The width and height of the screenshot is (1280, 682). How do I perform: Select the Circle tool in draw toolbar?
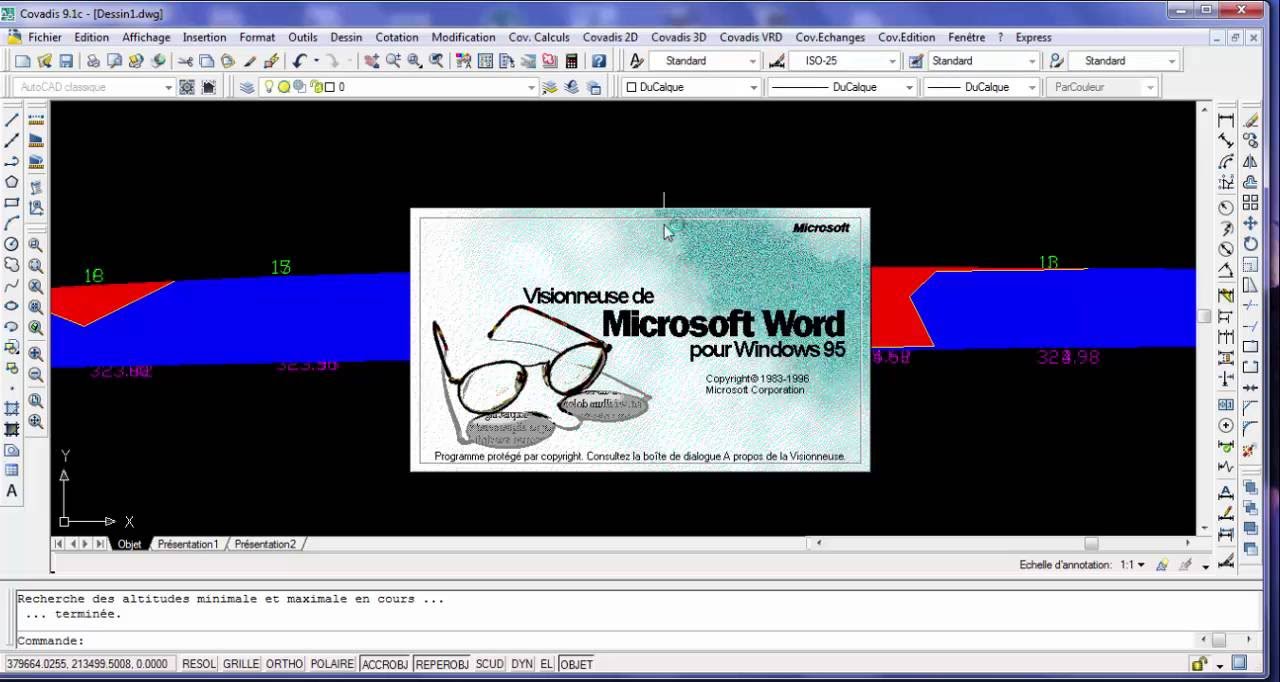tap(12, 244)
